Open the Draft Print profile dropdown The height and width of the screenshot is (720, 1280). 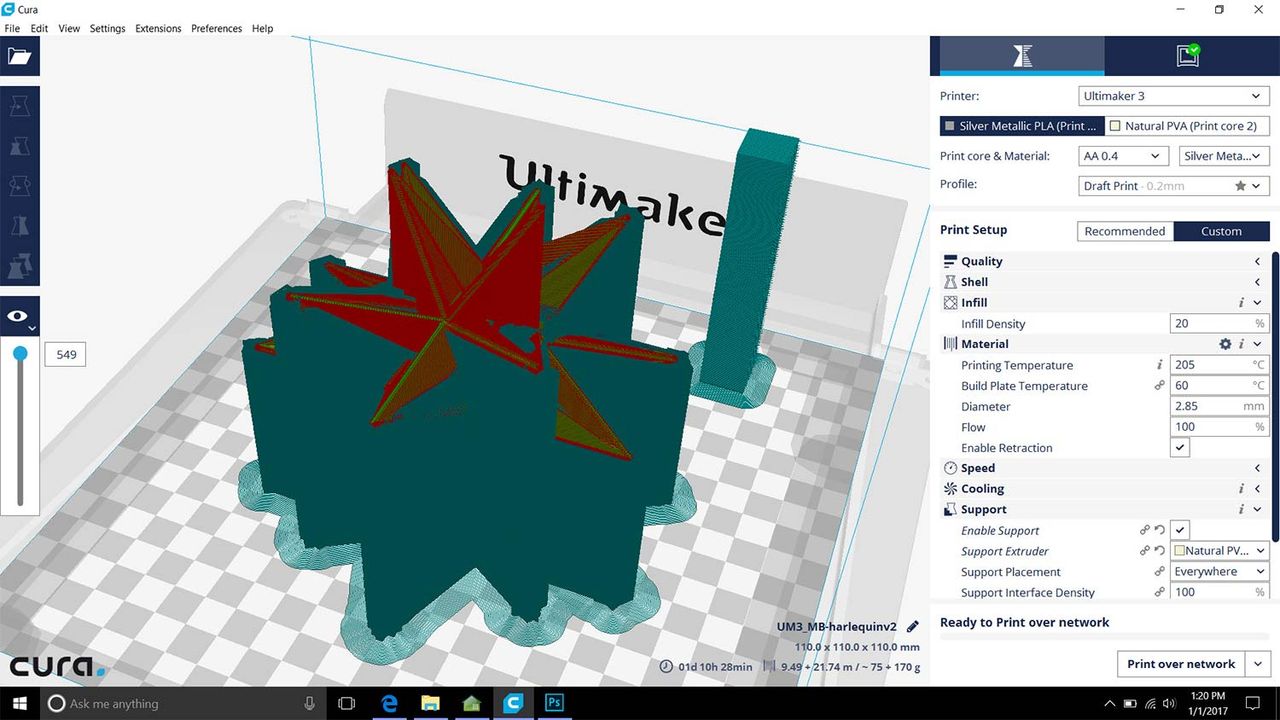[x=1173, y=186]
